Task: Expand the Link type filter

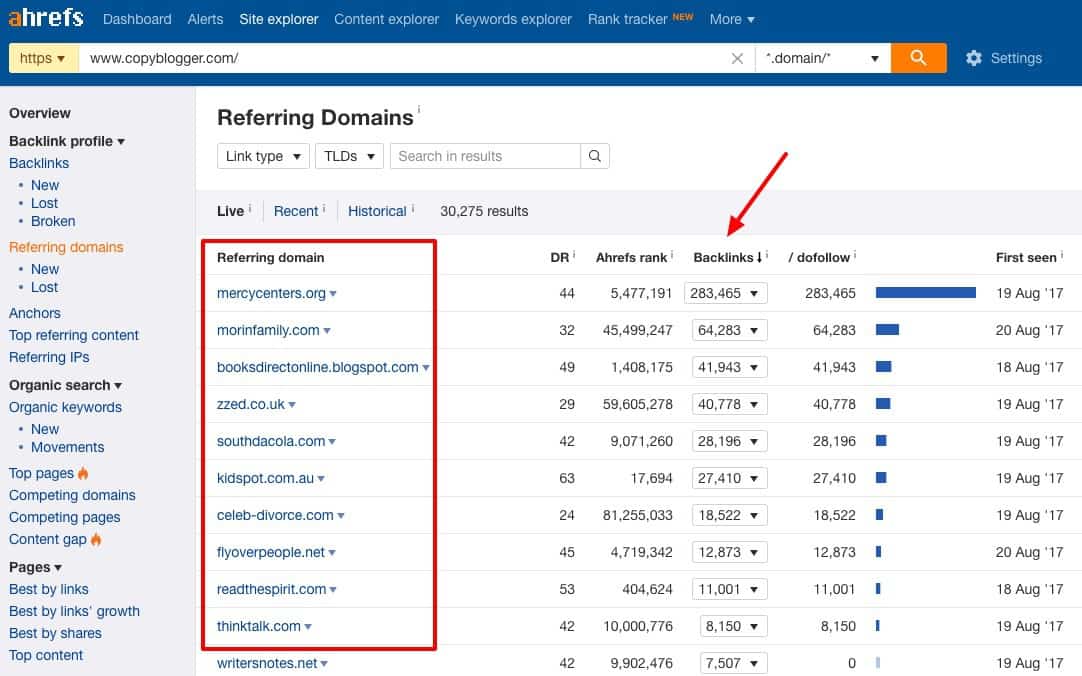Action: [x=263, y=156]
